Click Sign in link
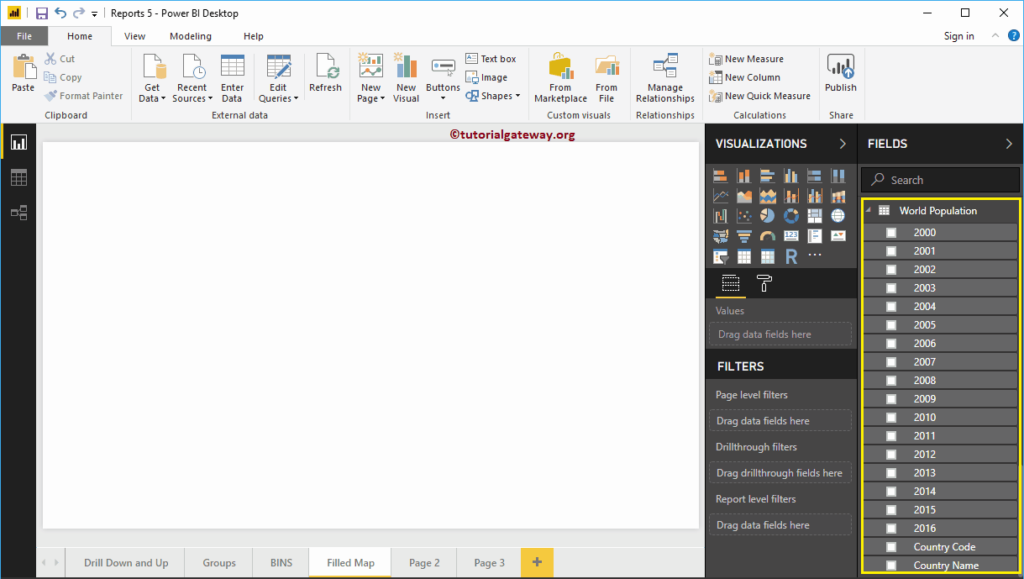Image resolution: width=1024 pixels, height=579 pixels. 959,36
